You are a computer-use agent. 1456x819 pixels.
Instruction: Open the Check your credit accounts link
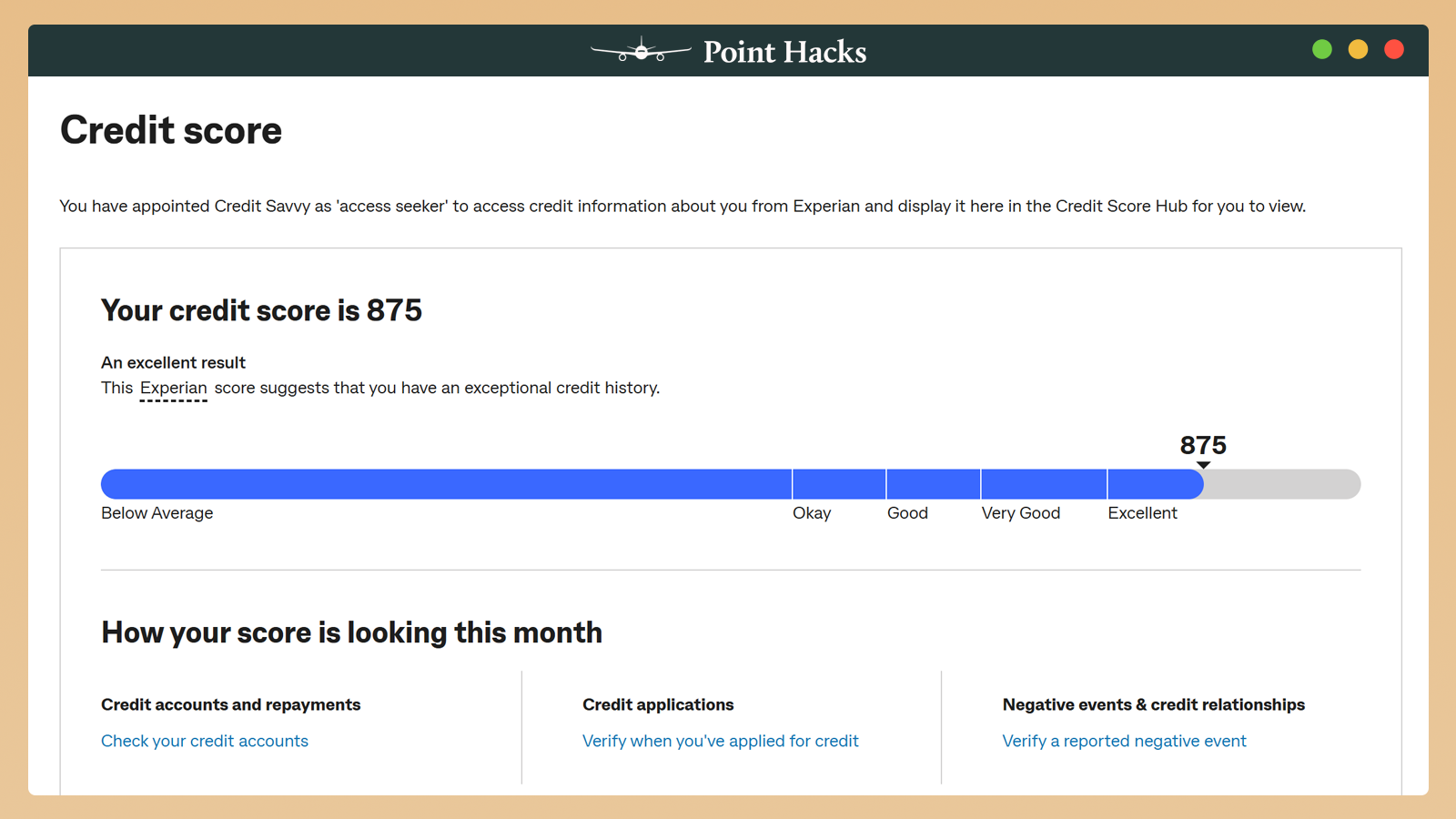205,741
